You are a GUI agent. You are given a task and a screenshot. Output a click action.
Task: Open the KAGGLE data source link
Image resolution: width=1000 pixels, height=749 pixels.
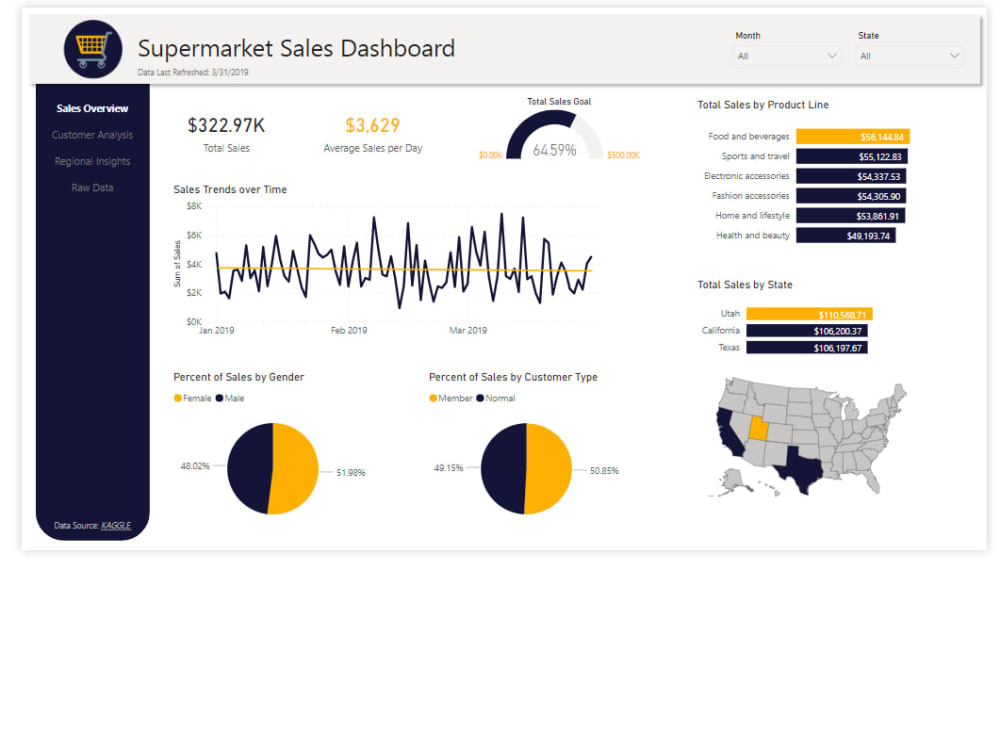[x=115, y=525]
